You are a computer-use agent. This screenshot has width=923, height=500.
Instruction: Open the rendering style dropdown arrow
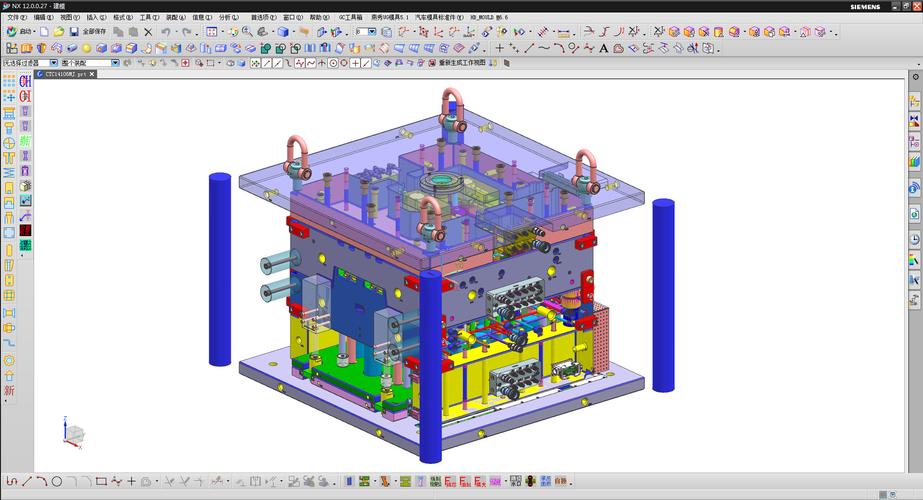(x=294, y=32)
